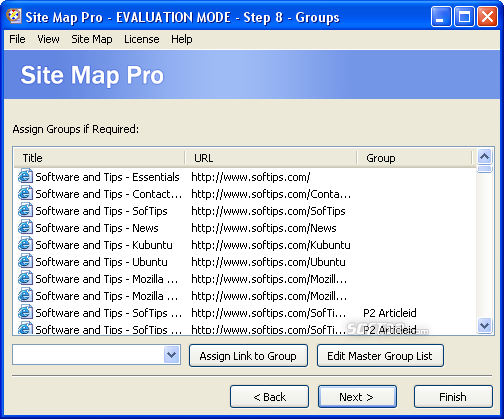Click the page icon beside Contact row
504x419 pixels.
point(25,193)
